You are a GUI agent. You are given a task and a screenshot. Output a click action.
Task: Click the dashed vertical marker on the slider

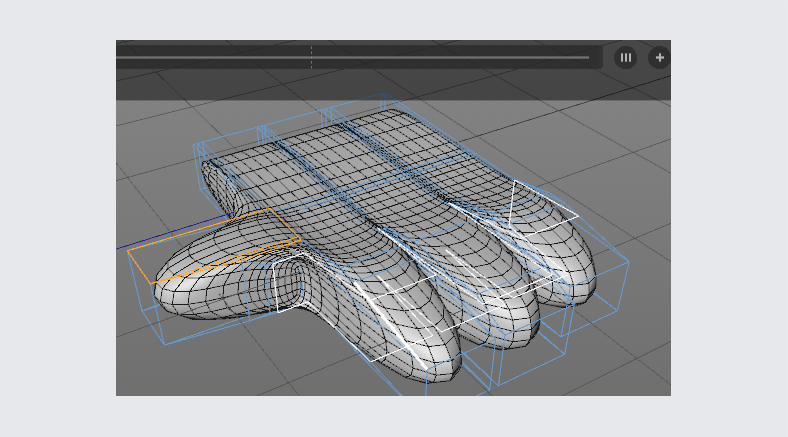[x=312, y=57]
